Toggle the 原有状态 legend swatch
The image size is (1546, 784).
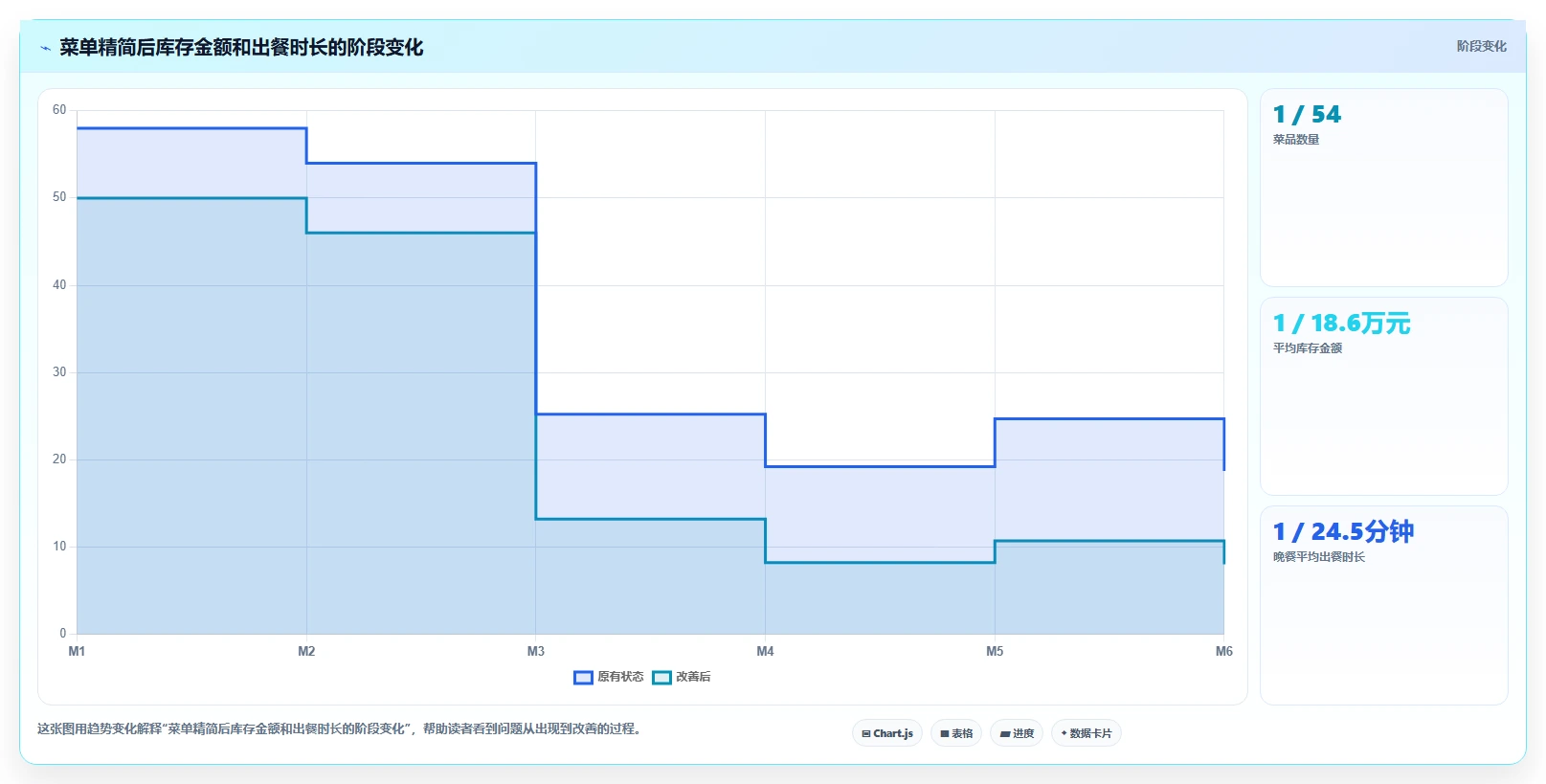pyautogui.click(x=583, y=678)
